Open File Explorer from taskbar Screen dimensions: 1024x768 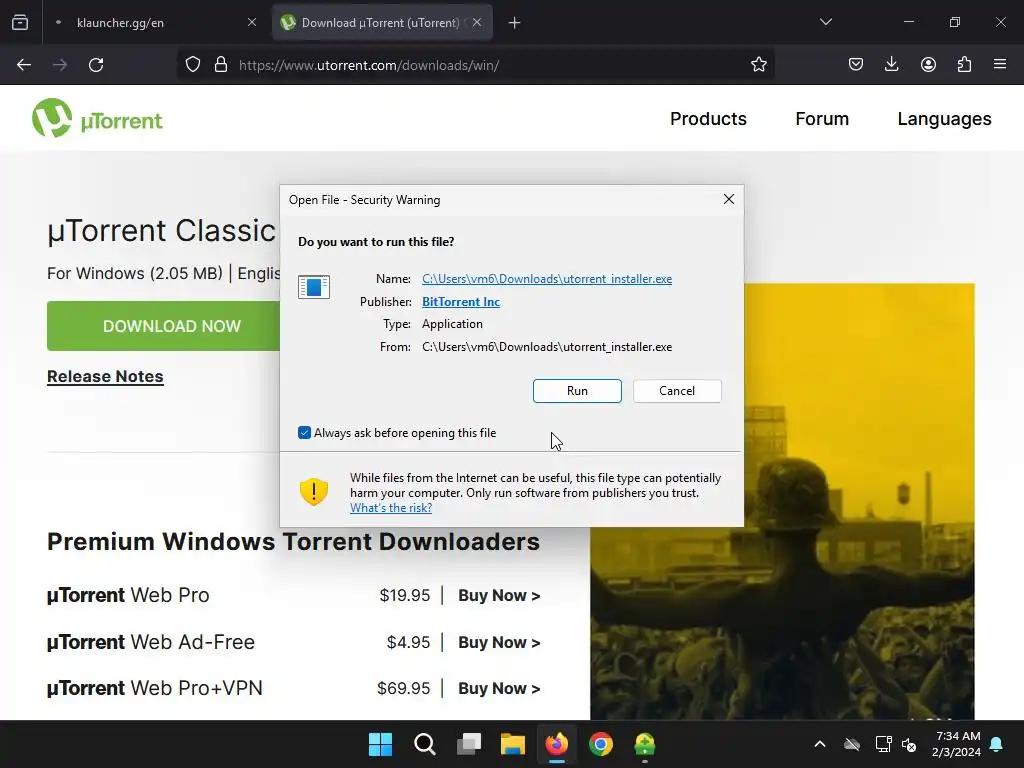[x=513, y=744]
